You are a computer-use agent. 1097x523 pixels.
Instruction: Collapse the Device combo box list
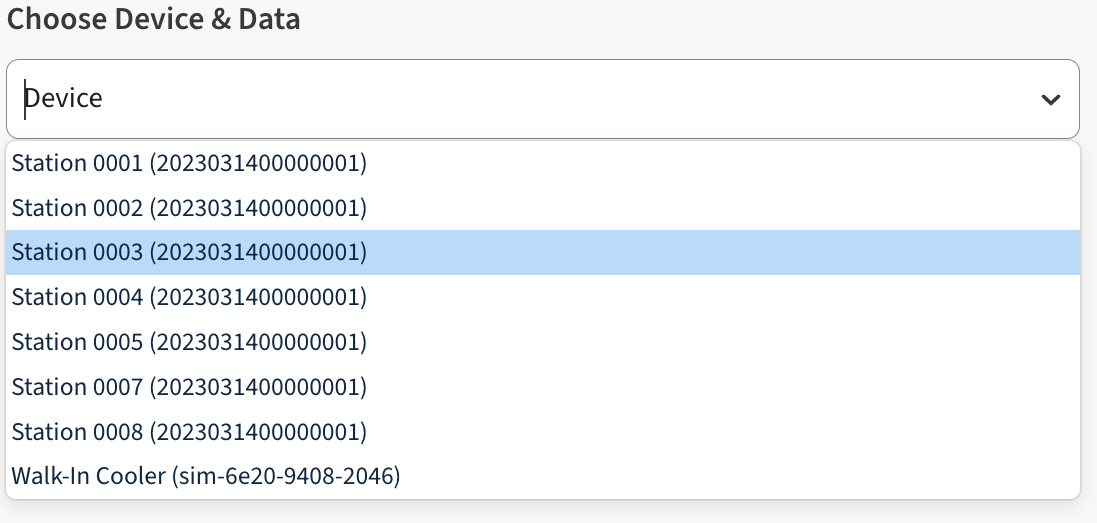pyautogui.click(x=1050, y=99)
